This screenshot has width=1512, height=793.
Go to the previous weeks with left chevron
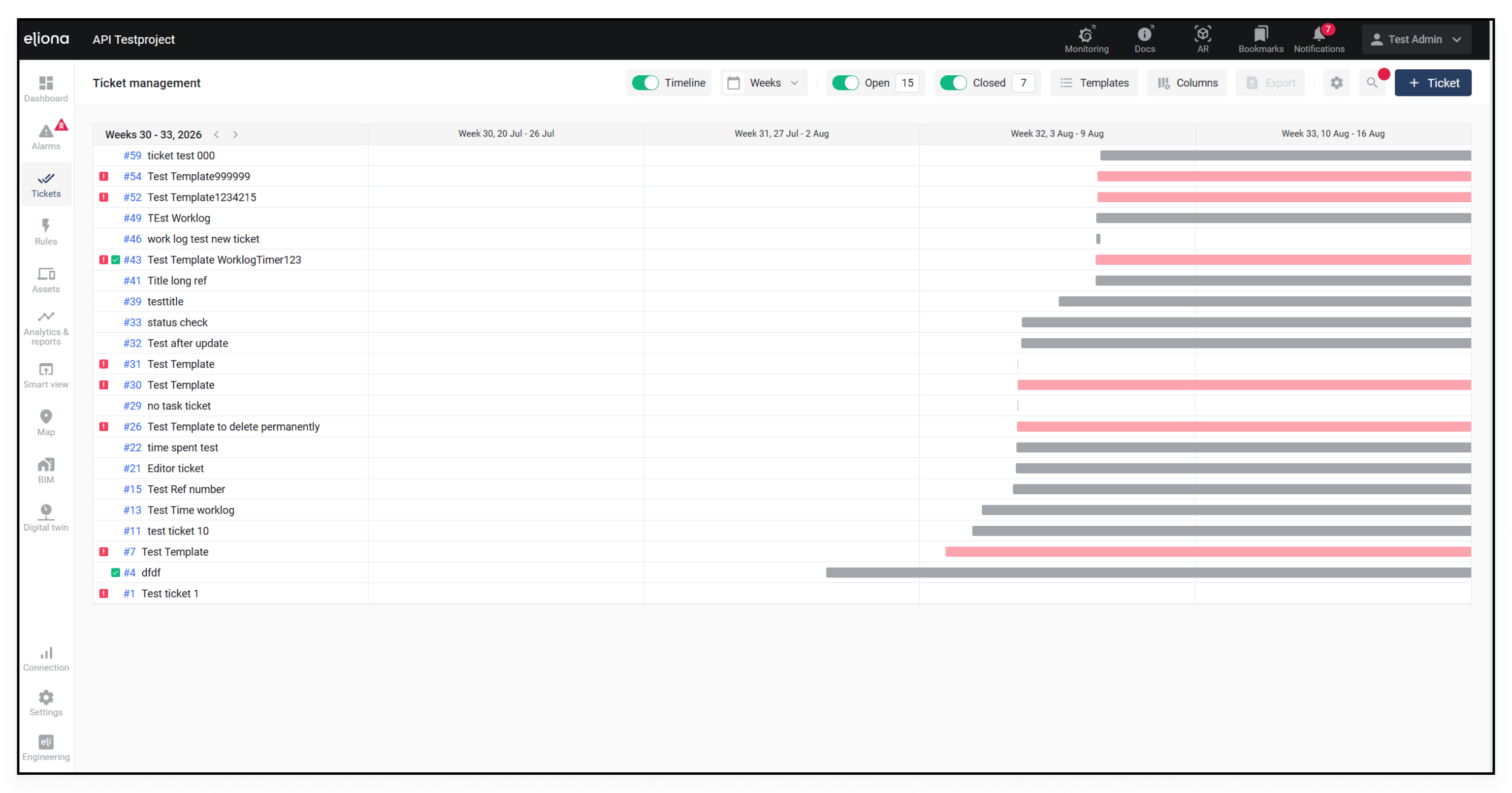(216, 135)
